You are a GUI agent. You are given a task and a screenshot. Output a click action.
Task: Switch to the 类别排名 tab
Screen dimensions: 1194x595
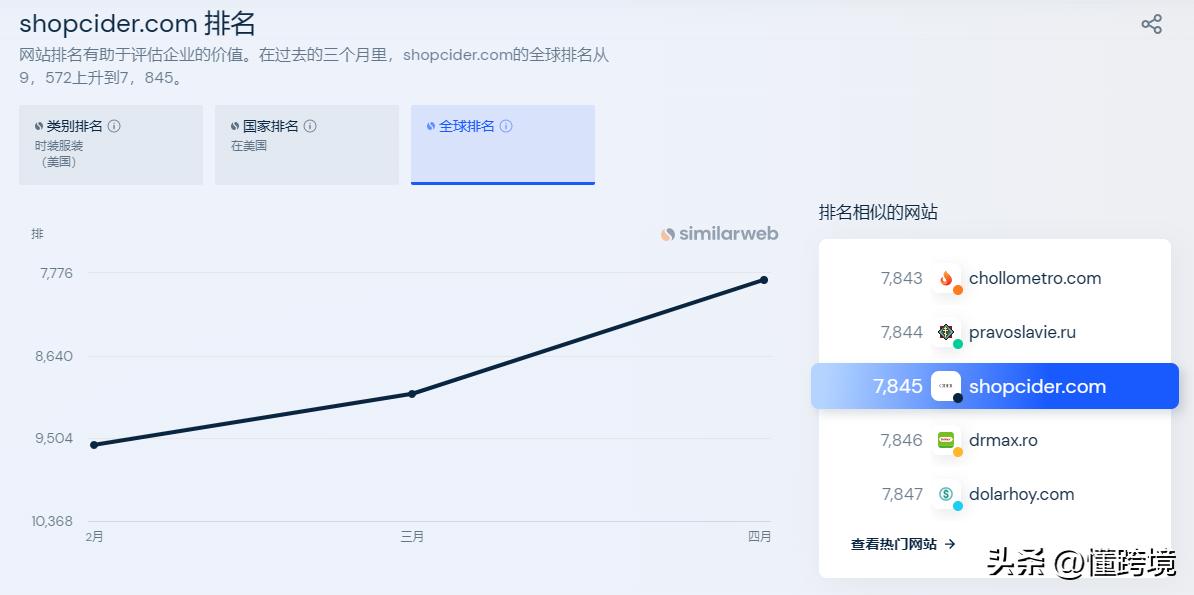click(x=111, y=144)
